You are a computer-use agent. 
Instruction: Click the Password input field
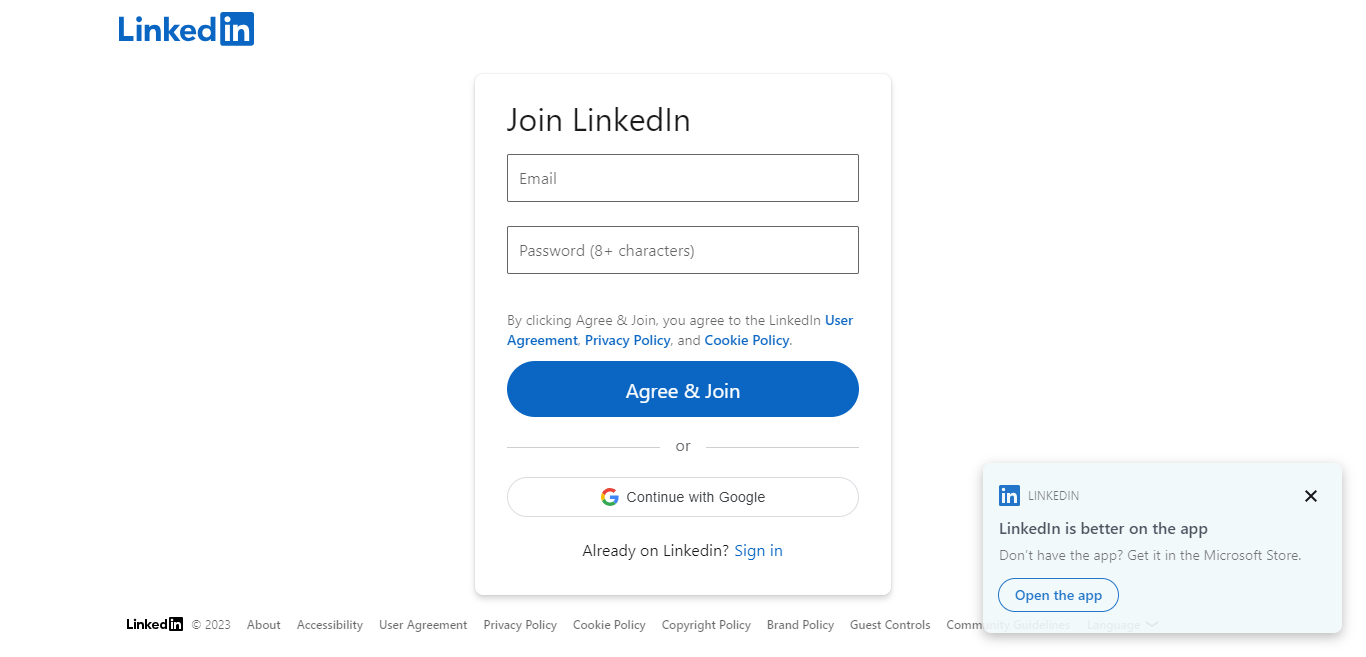(683, 250)
